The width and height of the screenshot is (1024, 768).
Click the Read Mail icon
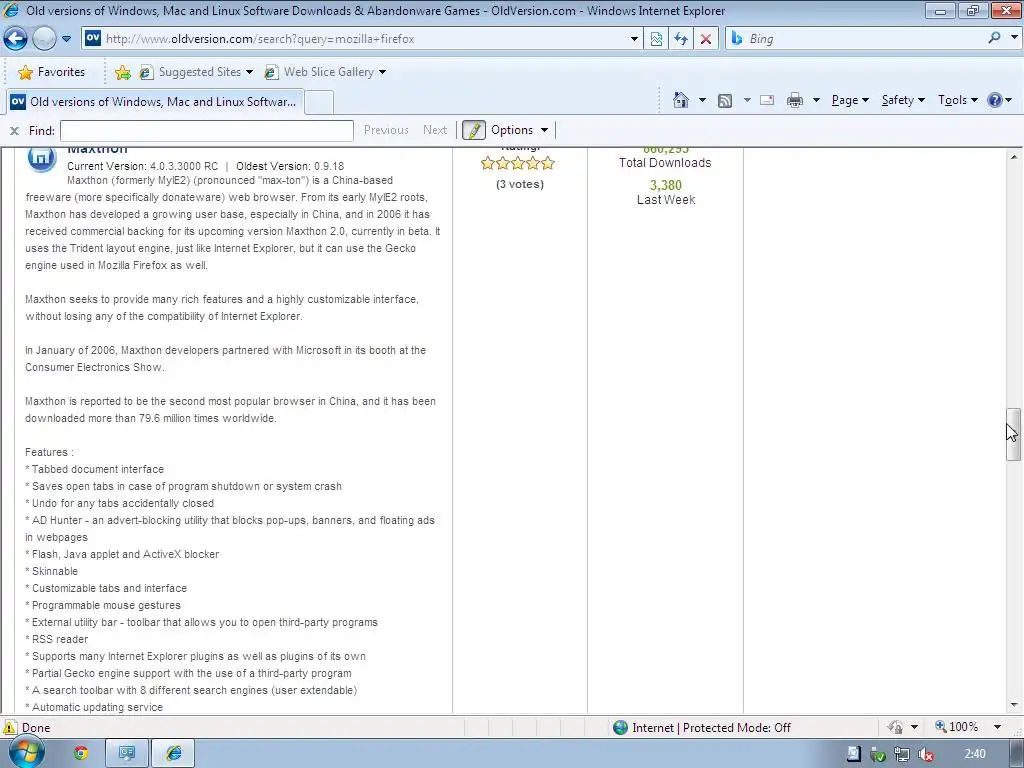(767, 100)
